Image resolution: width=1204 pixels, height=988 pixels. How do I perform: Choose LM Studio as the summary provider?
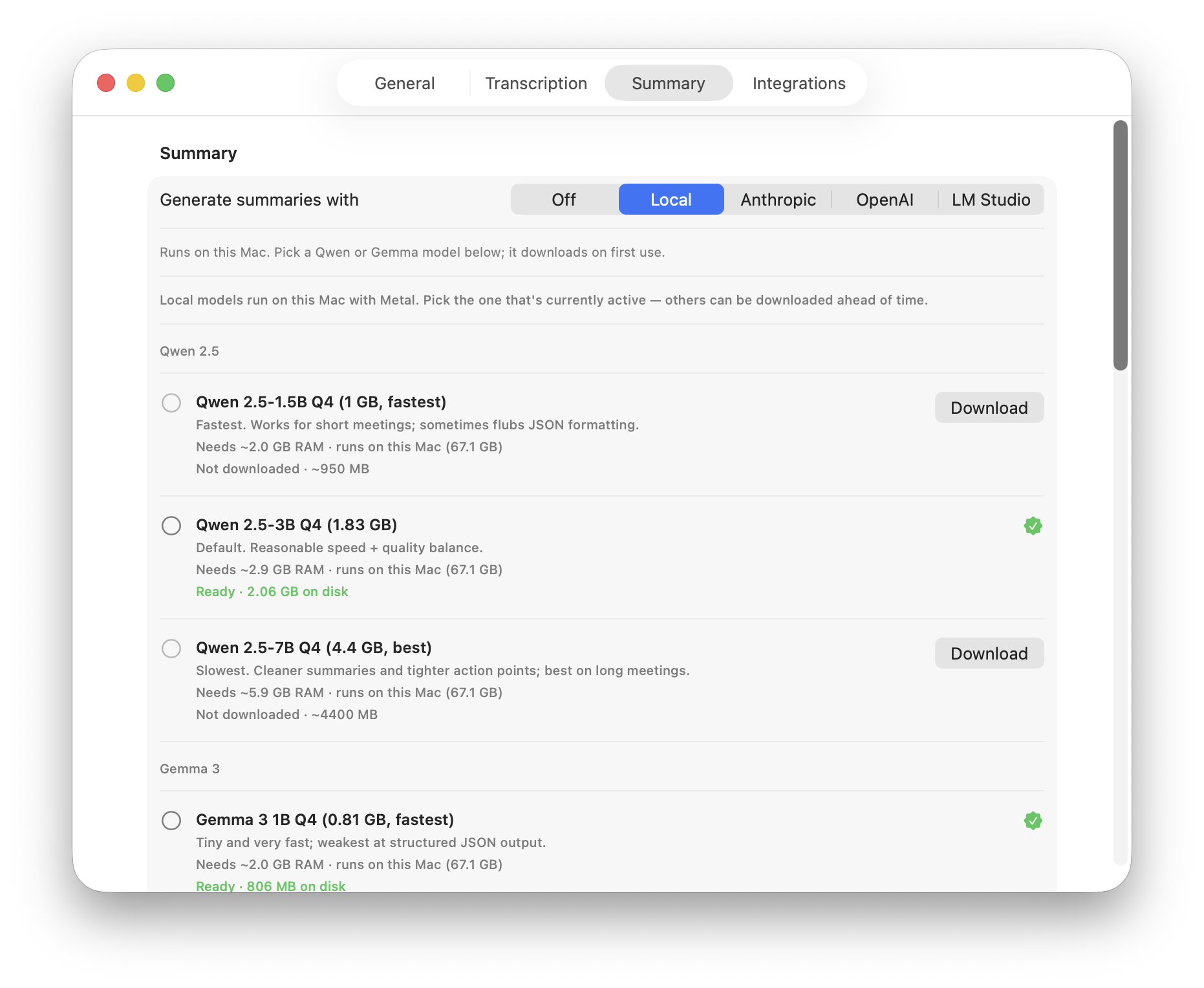click(991, 200)
